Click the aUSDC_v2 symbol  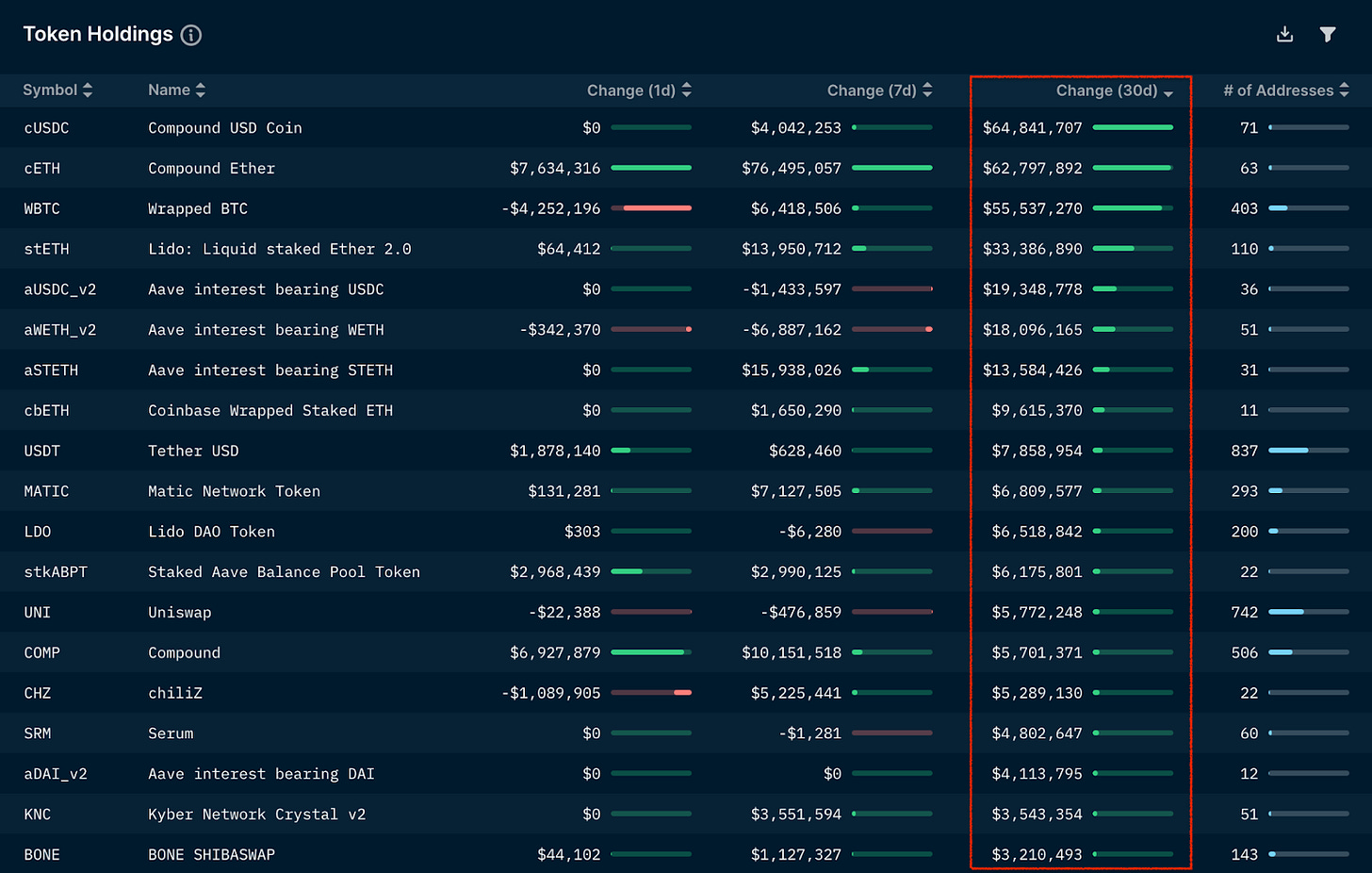59,290
